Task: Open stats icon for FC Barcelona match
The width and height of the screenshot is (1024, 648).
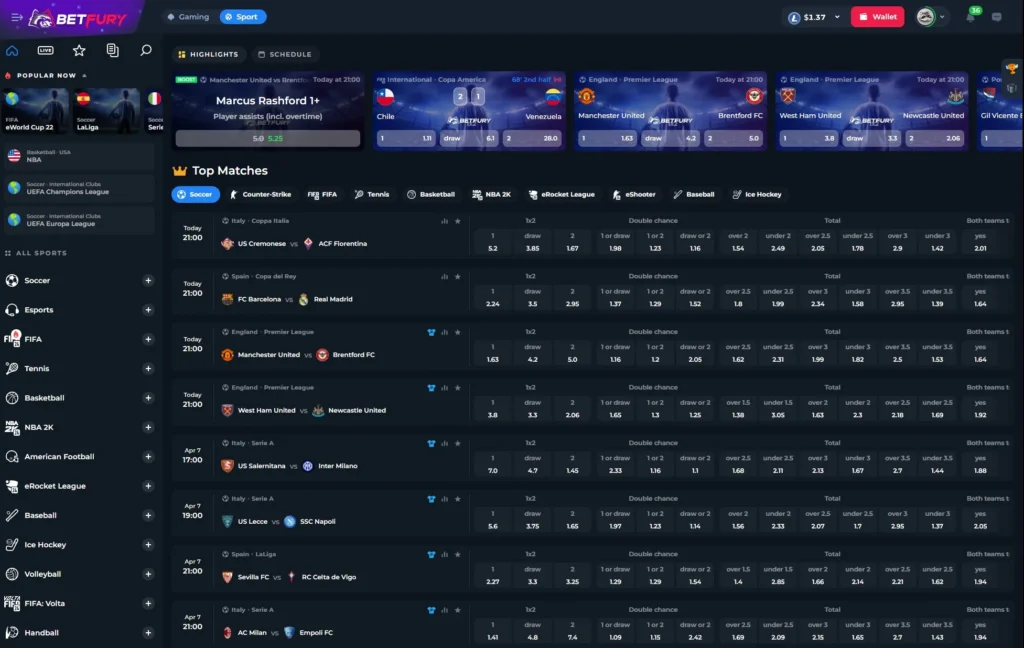Action: 445,276
